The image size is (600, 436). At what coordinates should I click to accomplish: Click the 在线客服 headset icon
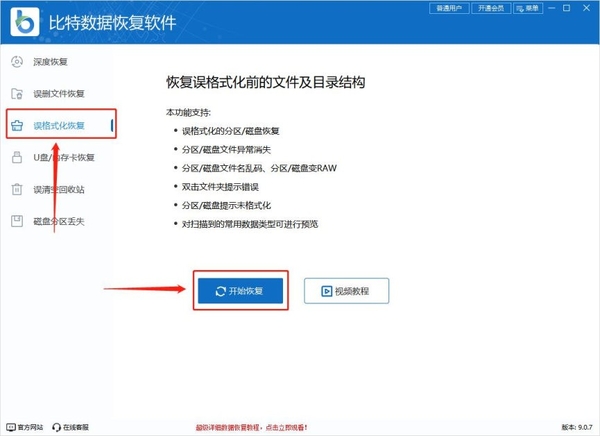point(56,427)
